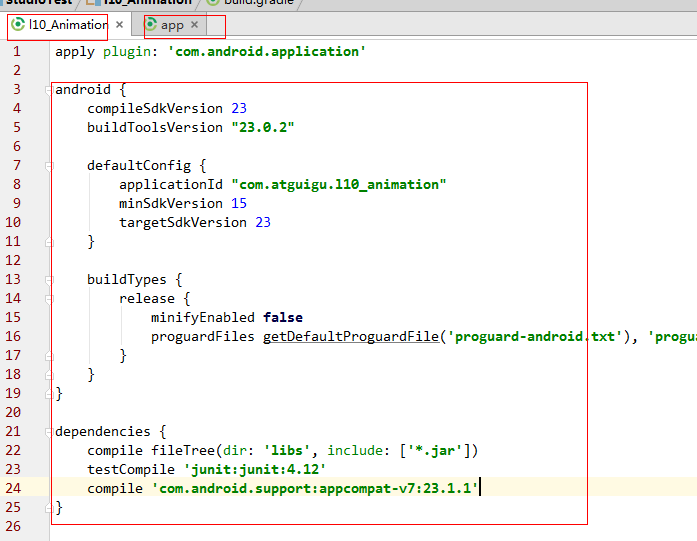697x541 pixels.
Task: Click the gradle icon on app tab
Action: (151, 24)
